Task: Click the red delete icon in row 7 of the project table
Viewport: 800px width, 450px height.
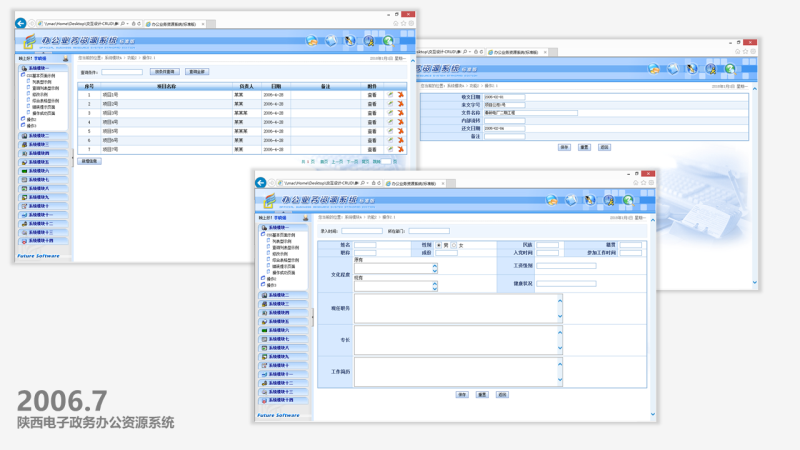Action: pos(401,149)
